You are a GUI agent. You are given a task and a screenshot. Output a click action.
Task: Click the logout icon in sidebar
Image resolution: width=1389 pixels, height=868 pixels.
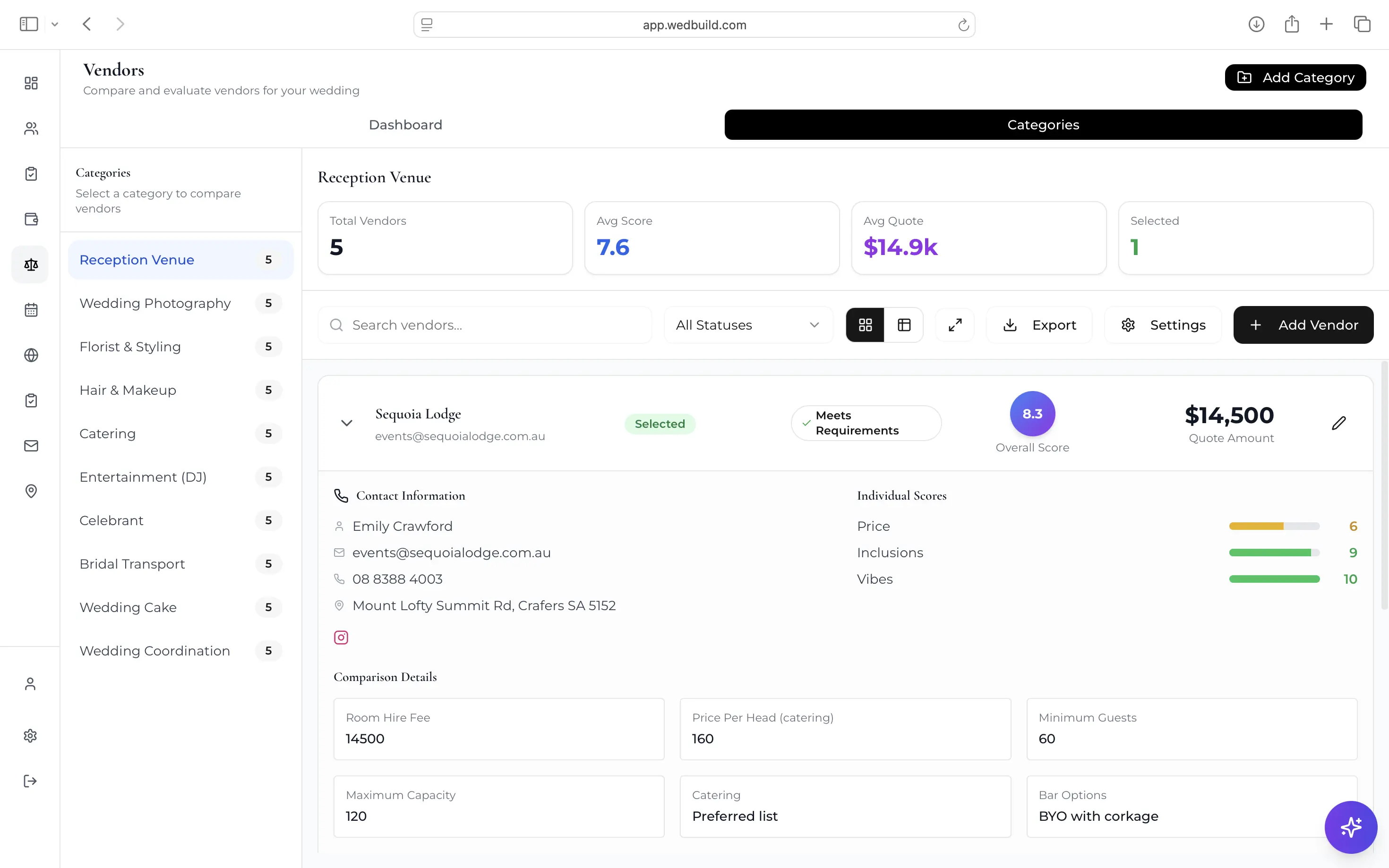click(30, 781)
